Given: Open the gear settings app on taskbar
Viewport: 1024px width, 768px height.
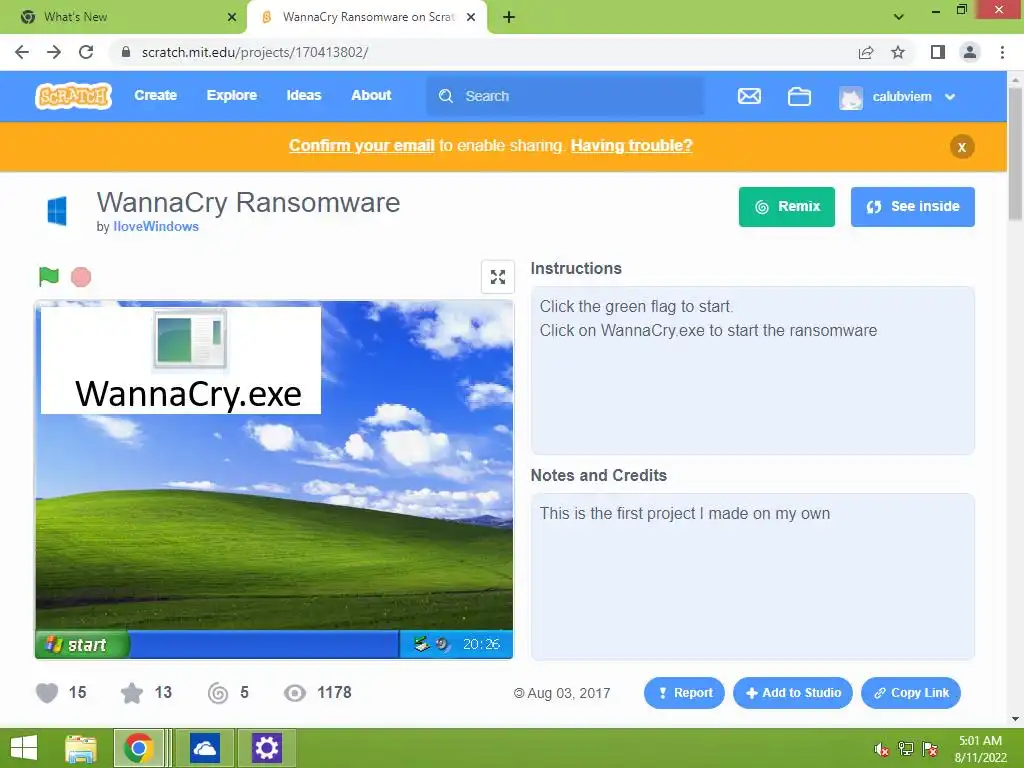Looking at the screenshot, I should tap(266, 748).
